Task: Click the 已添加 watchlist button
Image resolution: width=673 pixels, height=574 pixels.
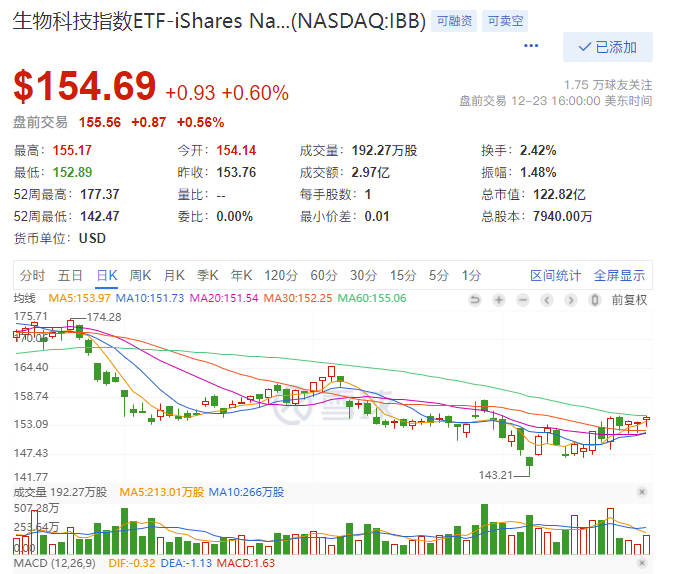Action: [x=608, y=47]
